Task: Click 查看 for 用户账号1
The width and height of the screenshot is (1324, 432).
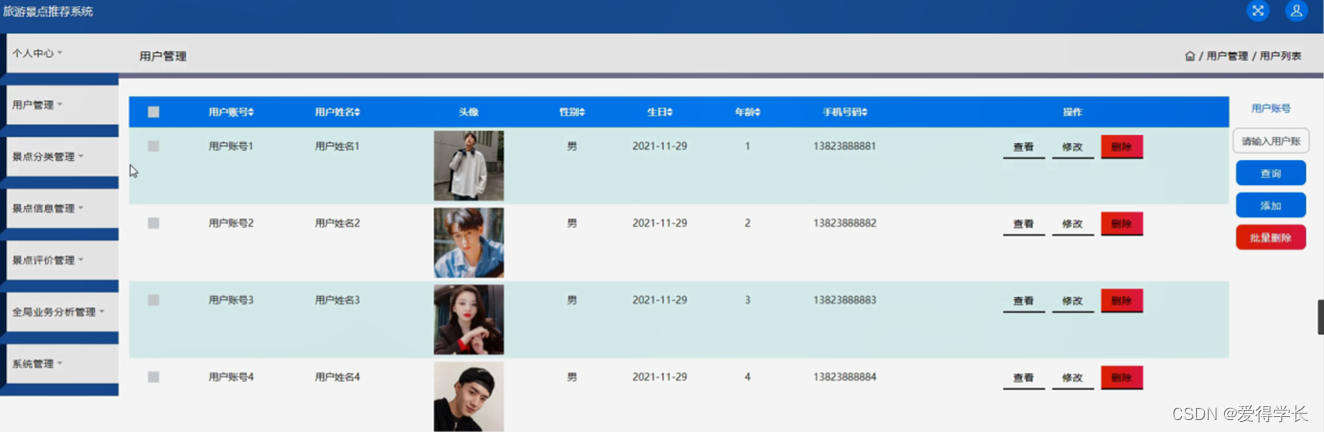Action: (x=1023, y=147)
